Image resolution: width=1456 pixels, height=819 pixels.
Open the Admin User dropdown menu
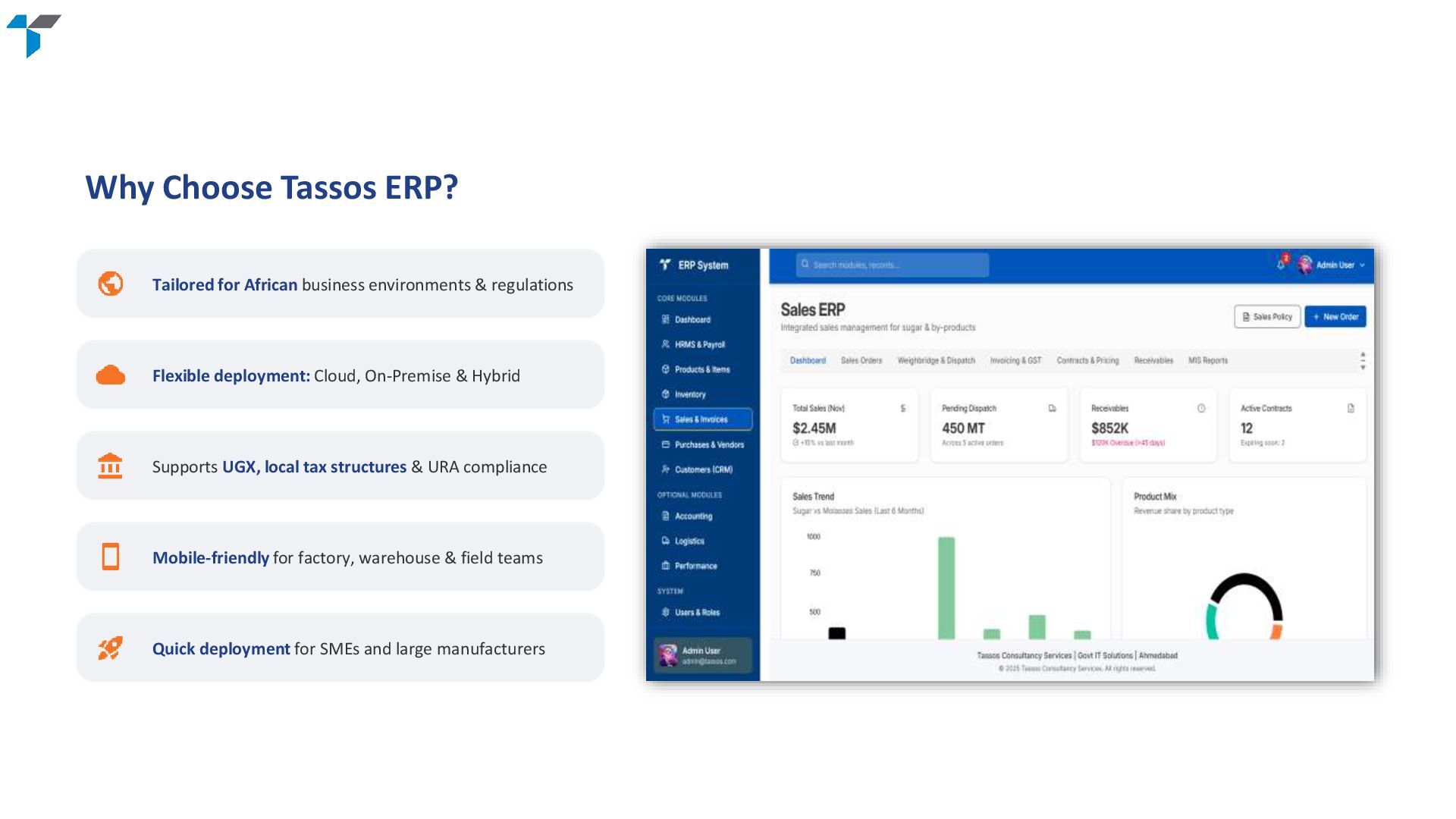1335,265
